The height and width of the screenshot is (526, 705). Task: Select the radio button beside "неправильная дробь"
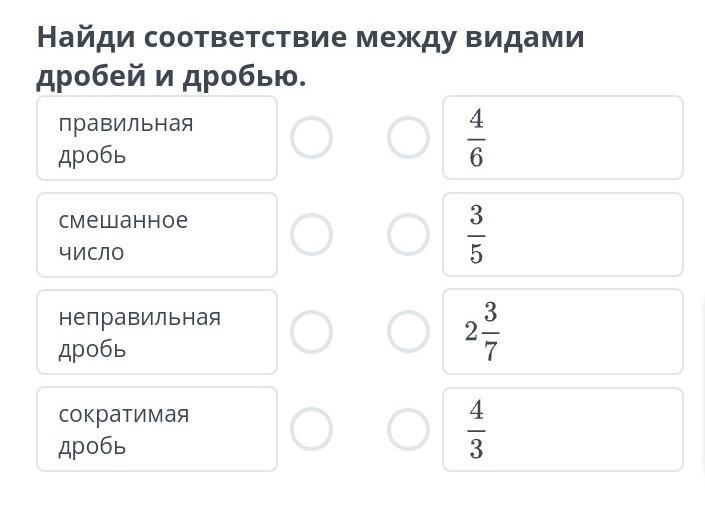311,332
